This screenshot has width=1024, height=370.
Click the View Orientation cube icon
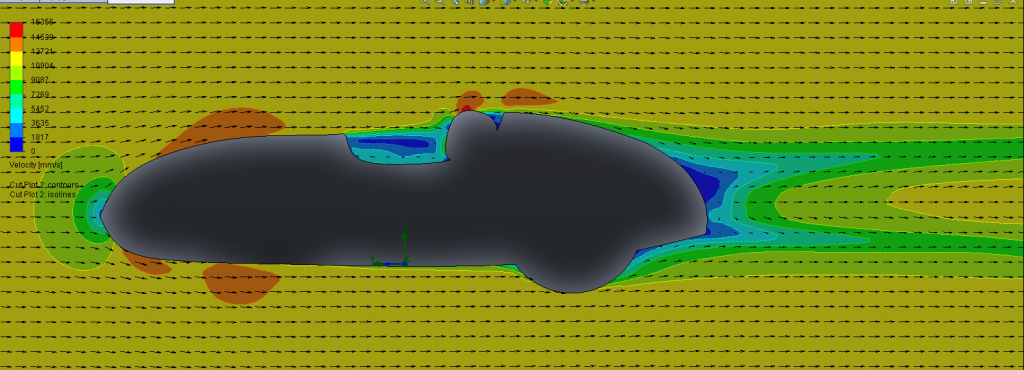pos(484,2)
